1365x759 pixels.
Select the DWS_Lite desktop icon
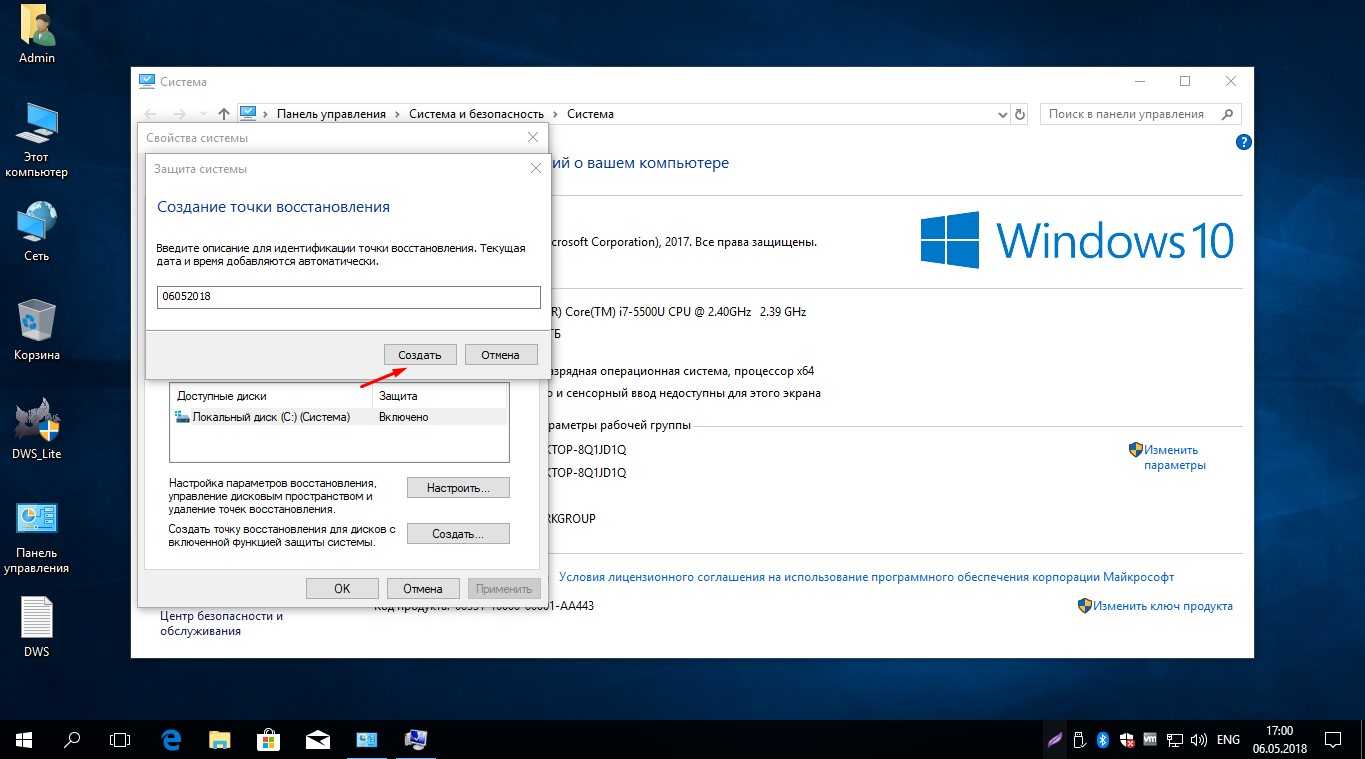(37, 429)
